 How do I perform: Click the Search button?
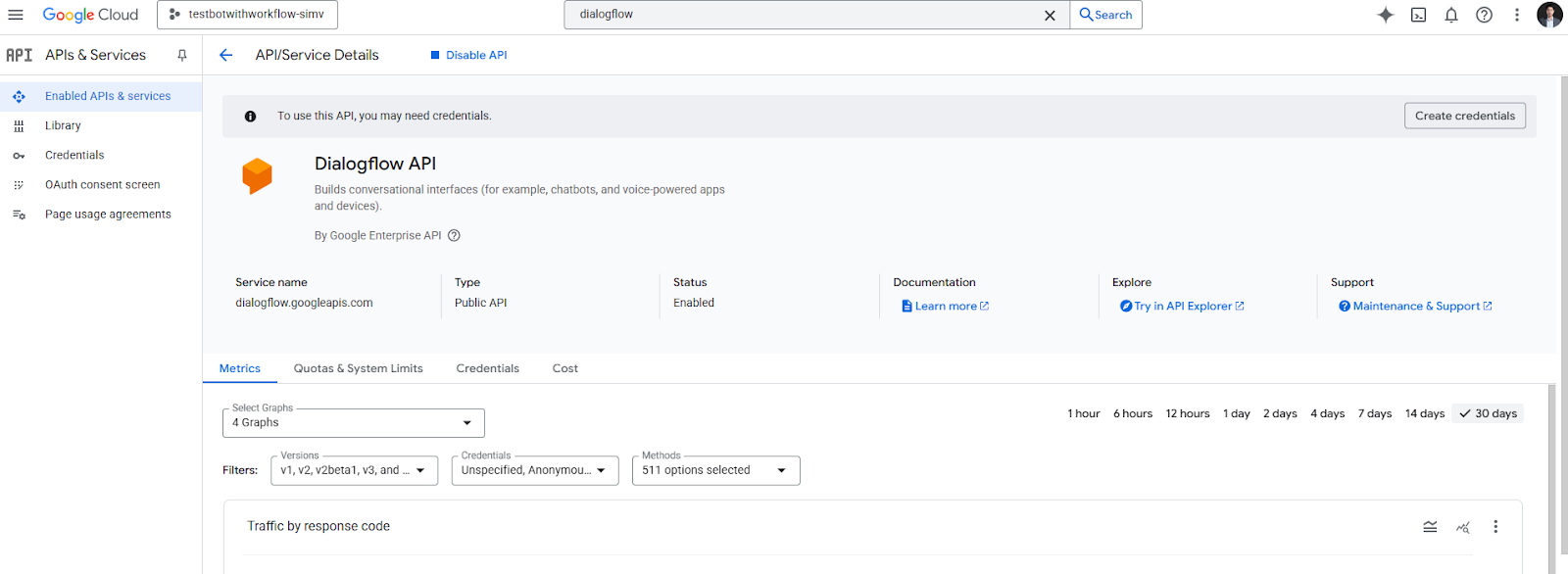coord(1106,15)
